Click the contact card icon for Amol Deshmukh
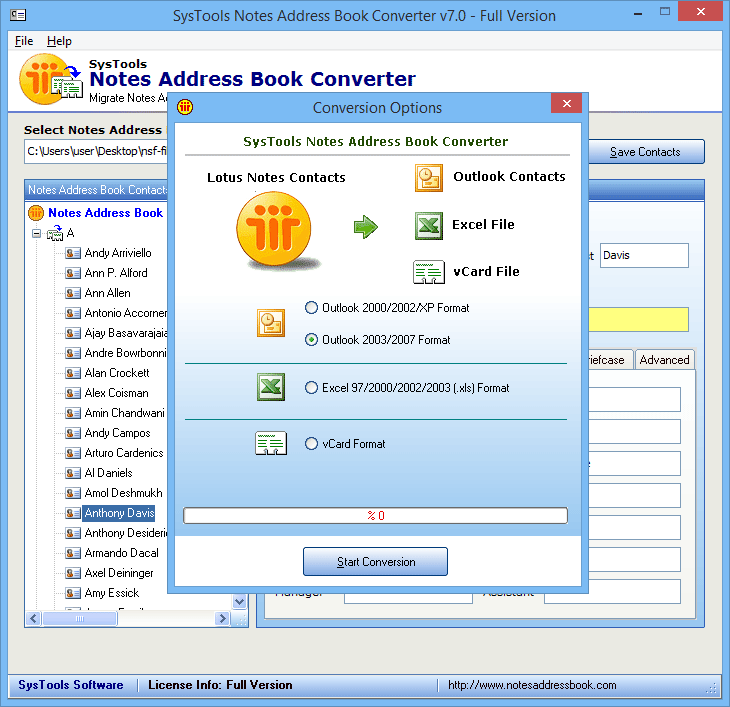Image resolution: width=730 pixels, height=707 pixels. [x=73, y=493]
